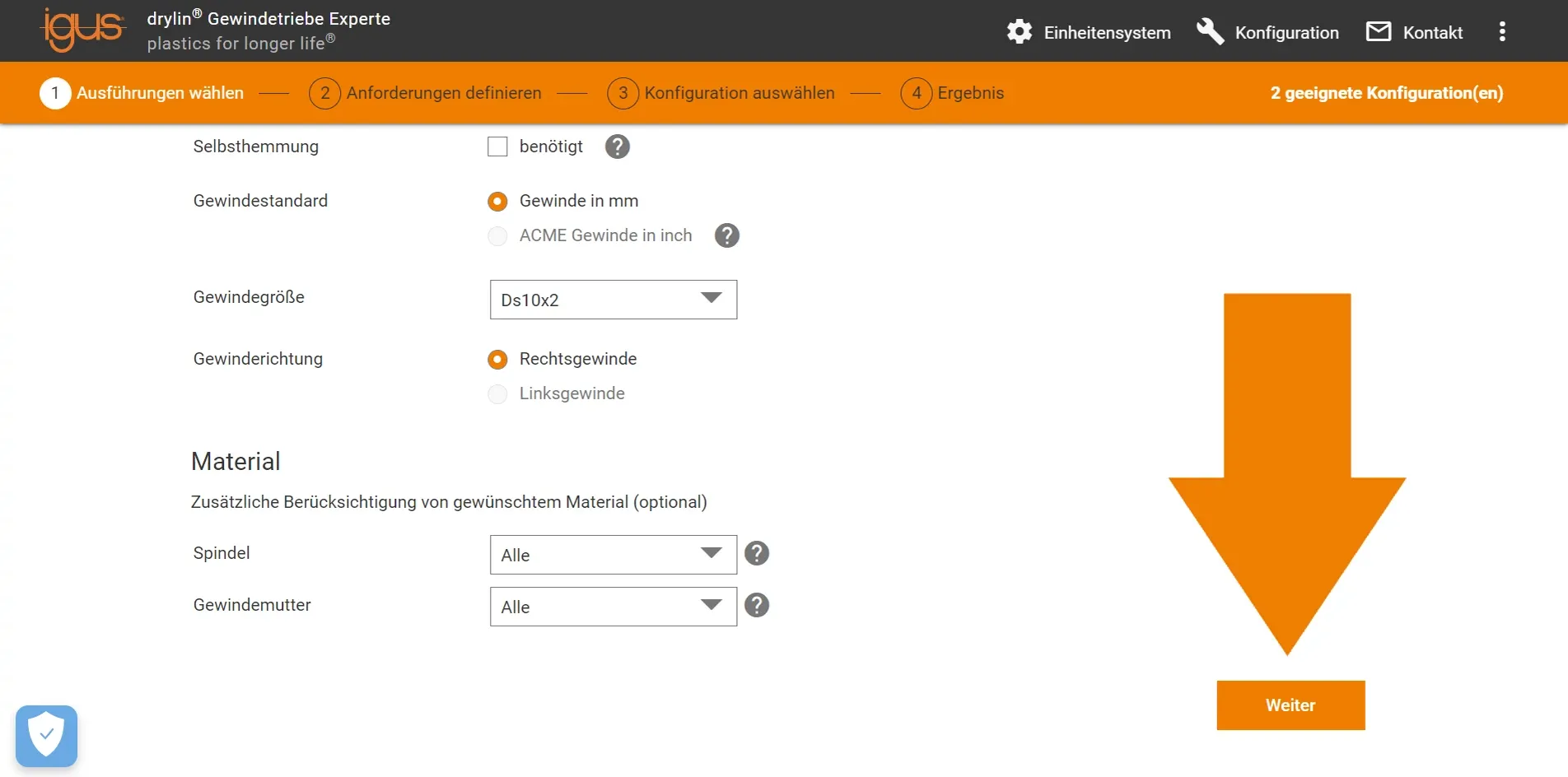The width and height of the screenshot is (1568, 777).
Task: Show help for Selbsthemmung
Action: pos(617,147)
